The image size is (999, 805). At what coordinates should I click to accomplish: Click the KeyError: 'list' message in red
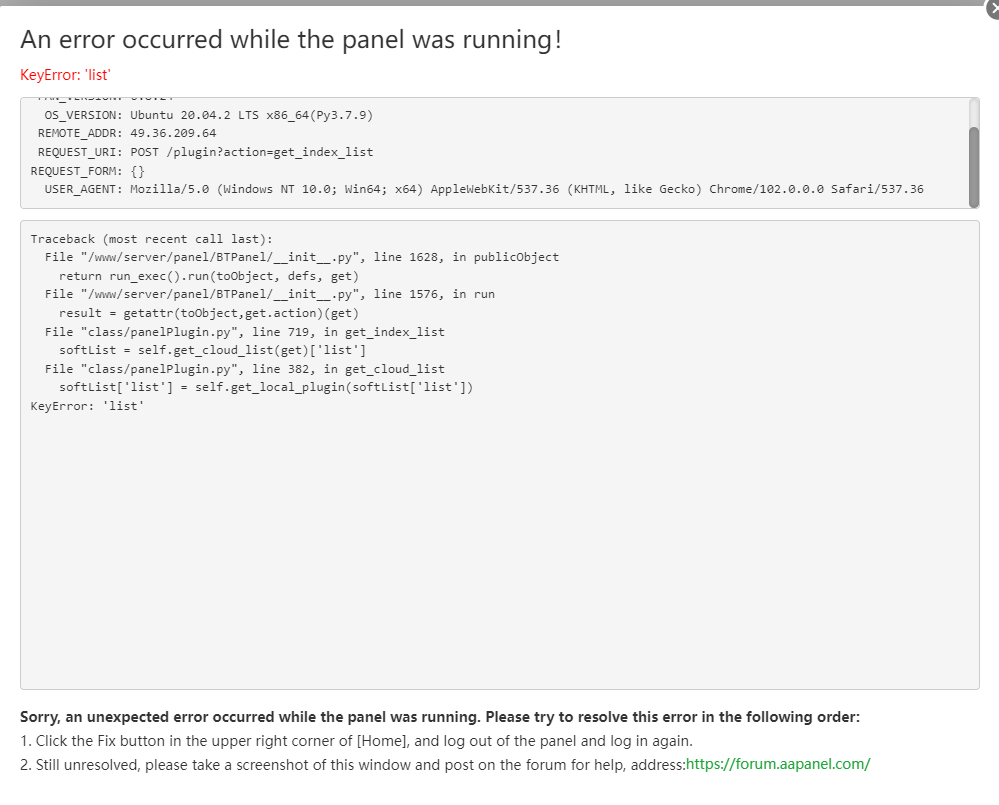(x=65, y=75)
